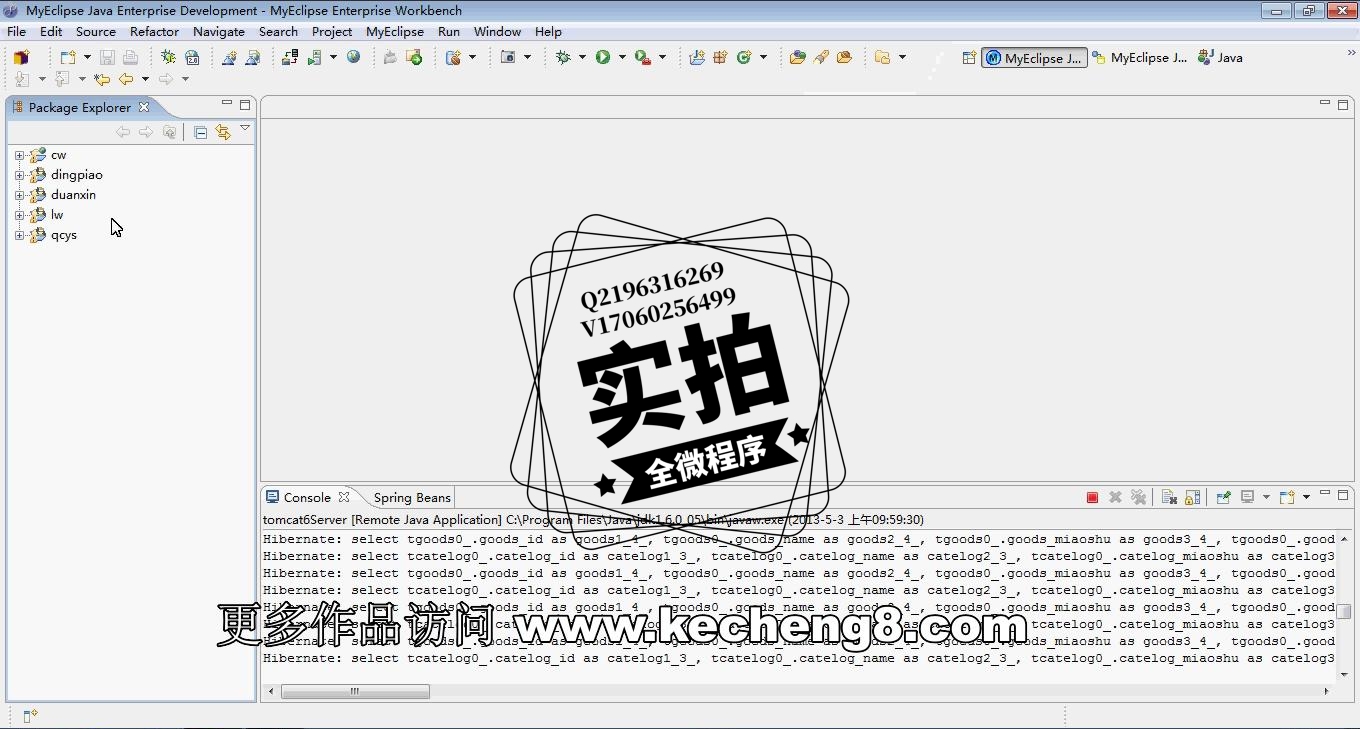Select the dingpiao project label
Image resolution: width=1360 pixels, height=729 pixels.
(x=76, y=175)
